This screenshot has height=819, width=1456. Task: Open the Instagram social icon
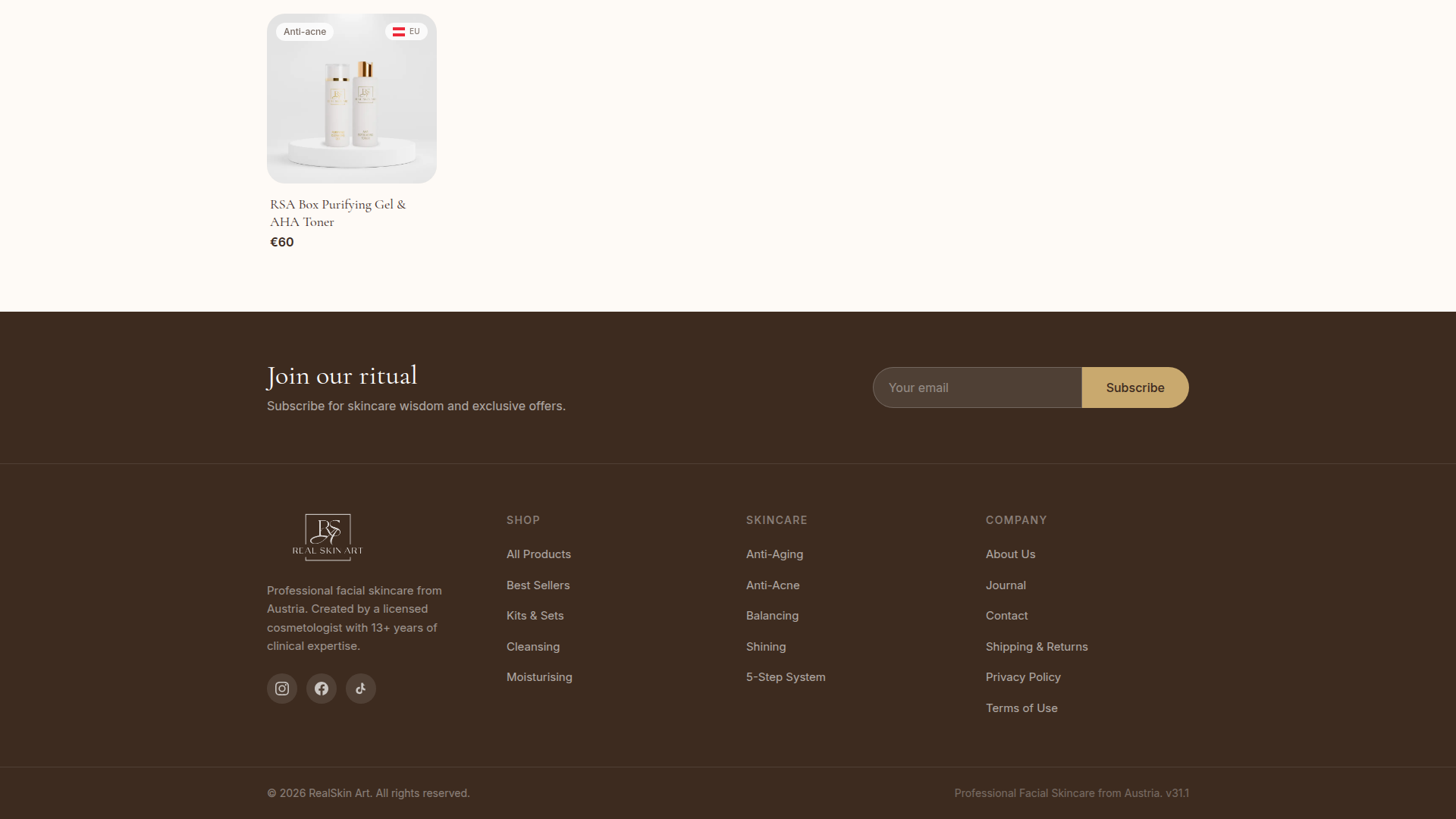click(281, 688)
